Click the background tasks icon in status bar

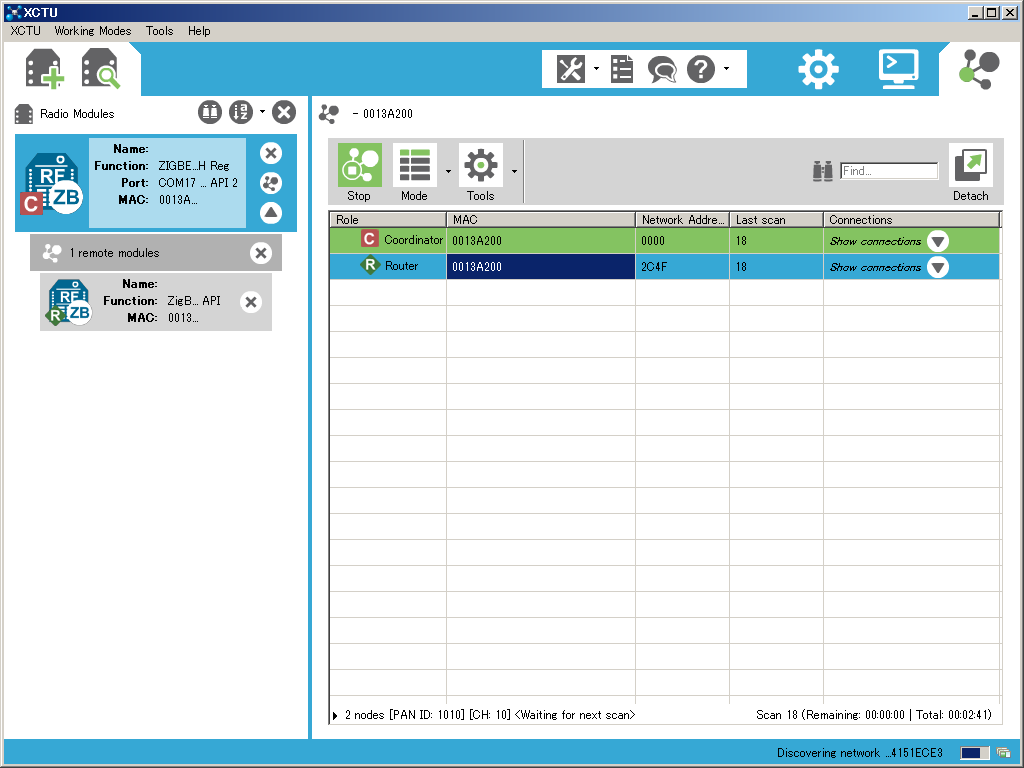1004,753
